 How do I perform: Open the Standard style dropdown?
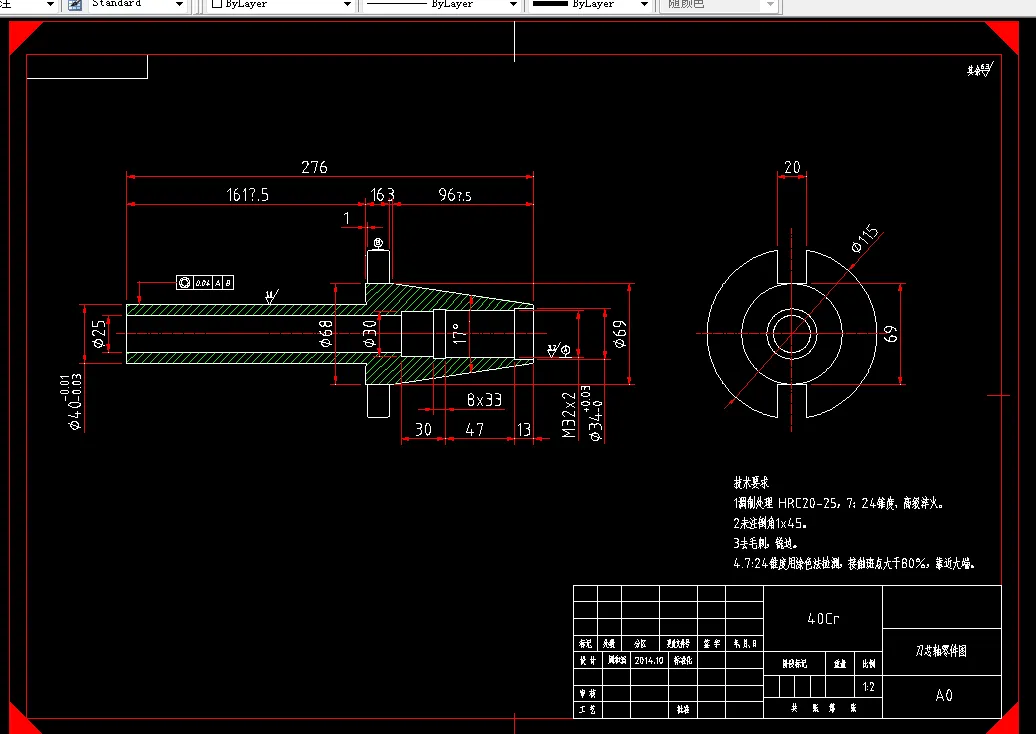[178, 5]
